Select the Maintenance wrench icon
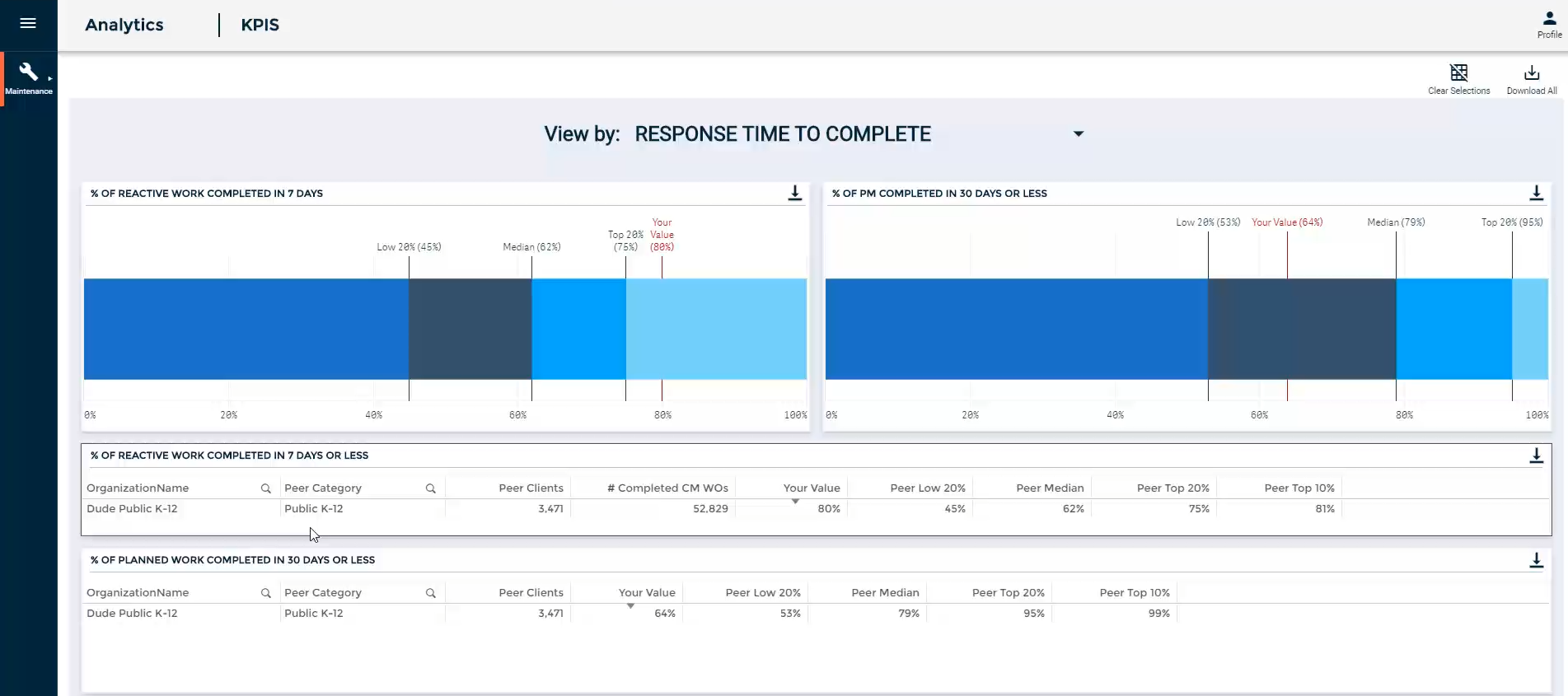1568x696 pixels. (29, 73)
